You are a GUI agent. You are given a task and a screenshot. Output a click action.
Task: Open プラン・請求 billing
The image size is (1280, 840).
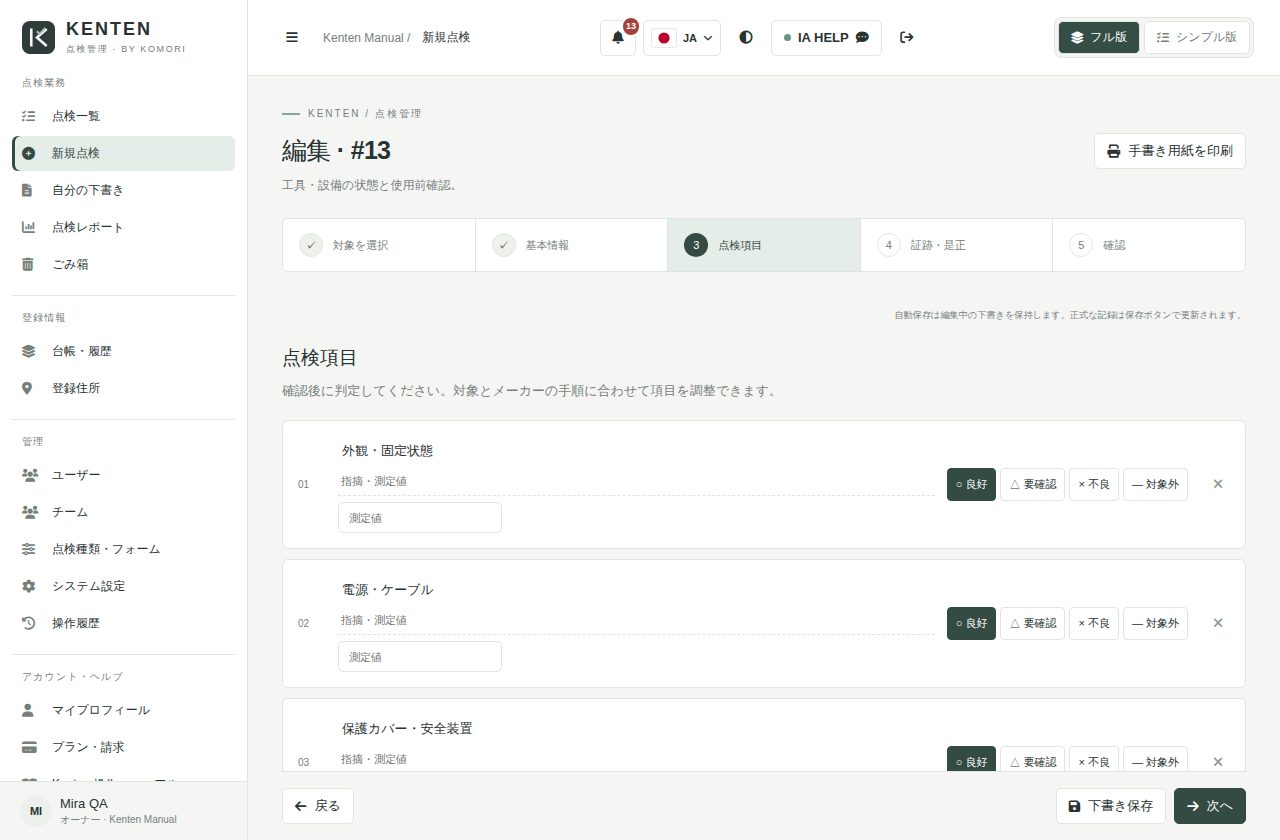pyautogui.click(x=124, y=747)
